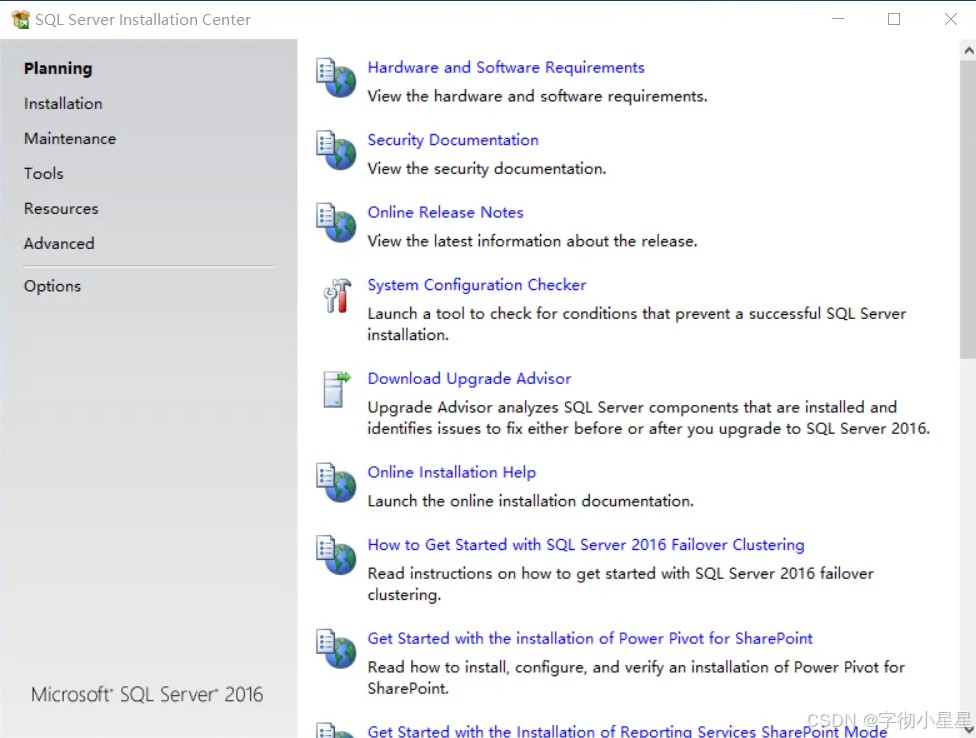This screenshot has width=976, height=738.
Task: Show the Resources page
Action: [61, 208]
